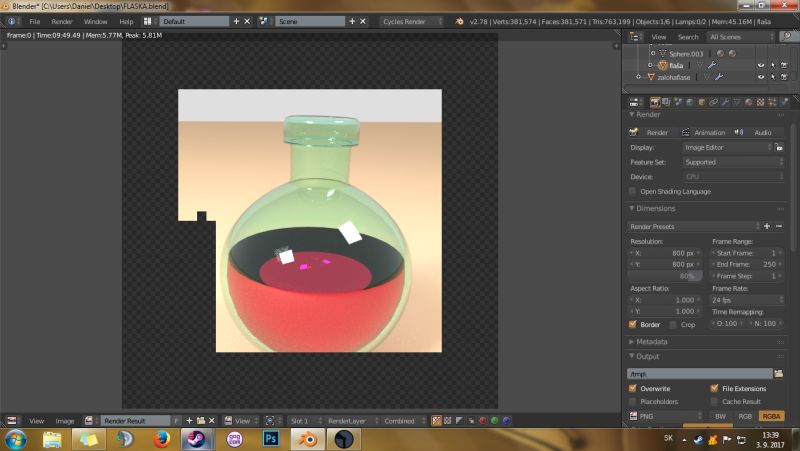Viewport: 800px width, 451px height.
Task: Toggle Border checkbox
Action: [633, 324]
